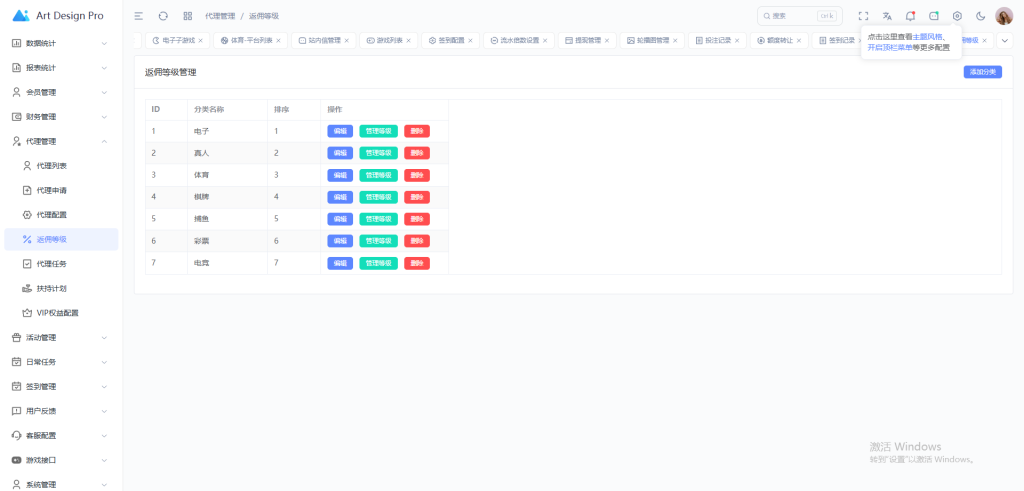The height and width of the screenshot is (491, 1024).
Task: Close the 额度转让 tab
Action: pos(799,40)
